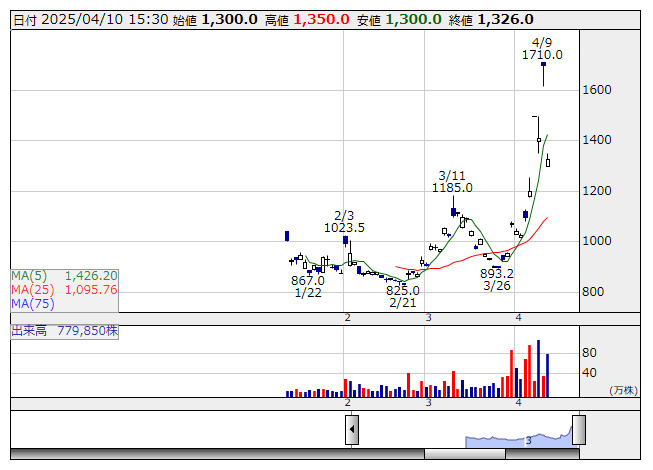The image size is (653, 470).
Task: Click the 1400 price axis label
Action: coord(597,140)
